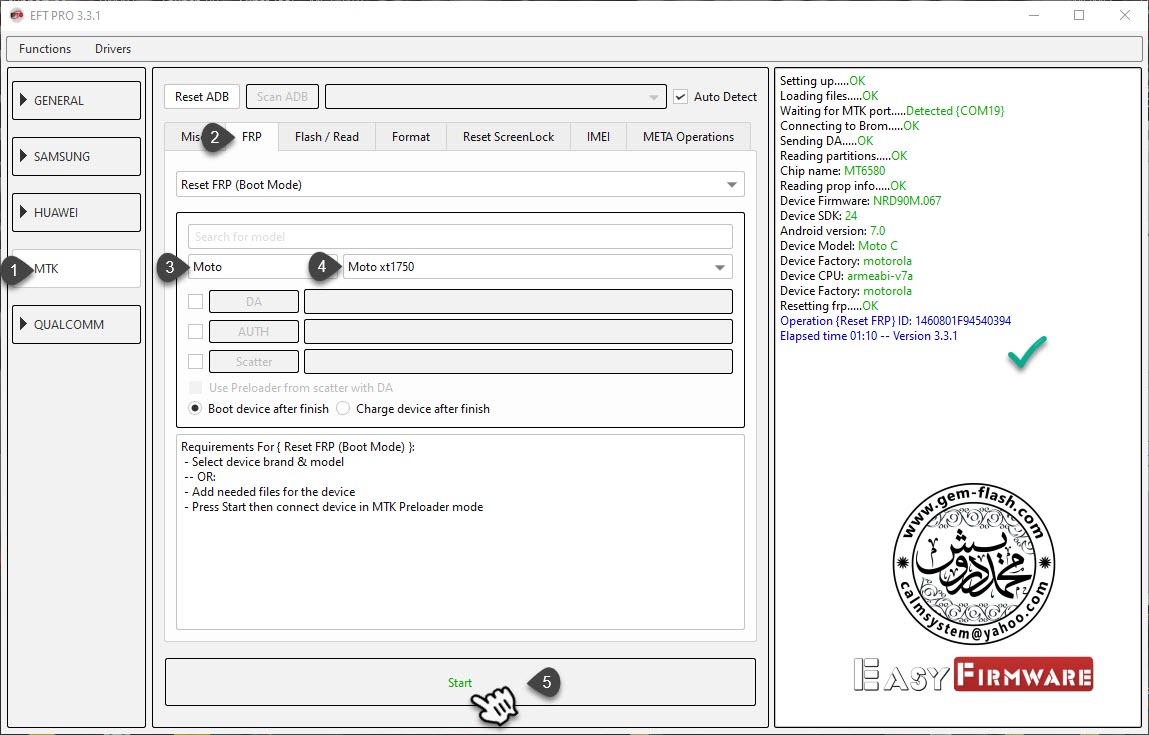The image size is (1149, 735).
Task: Click the Operation {Reset FRP} ID log line
Action: pyautogui.click(x=895, y=321)
